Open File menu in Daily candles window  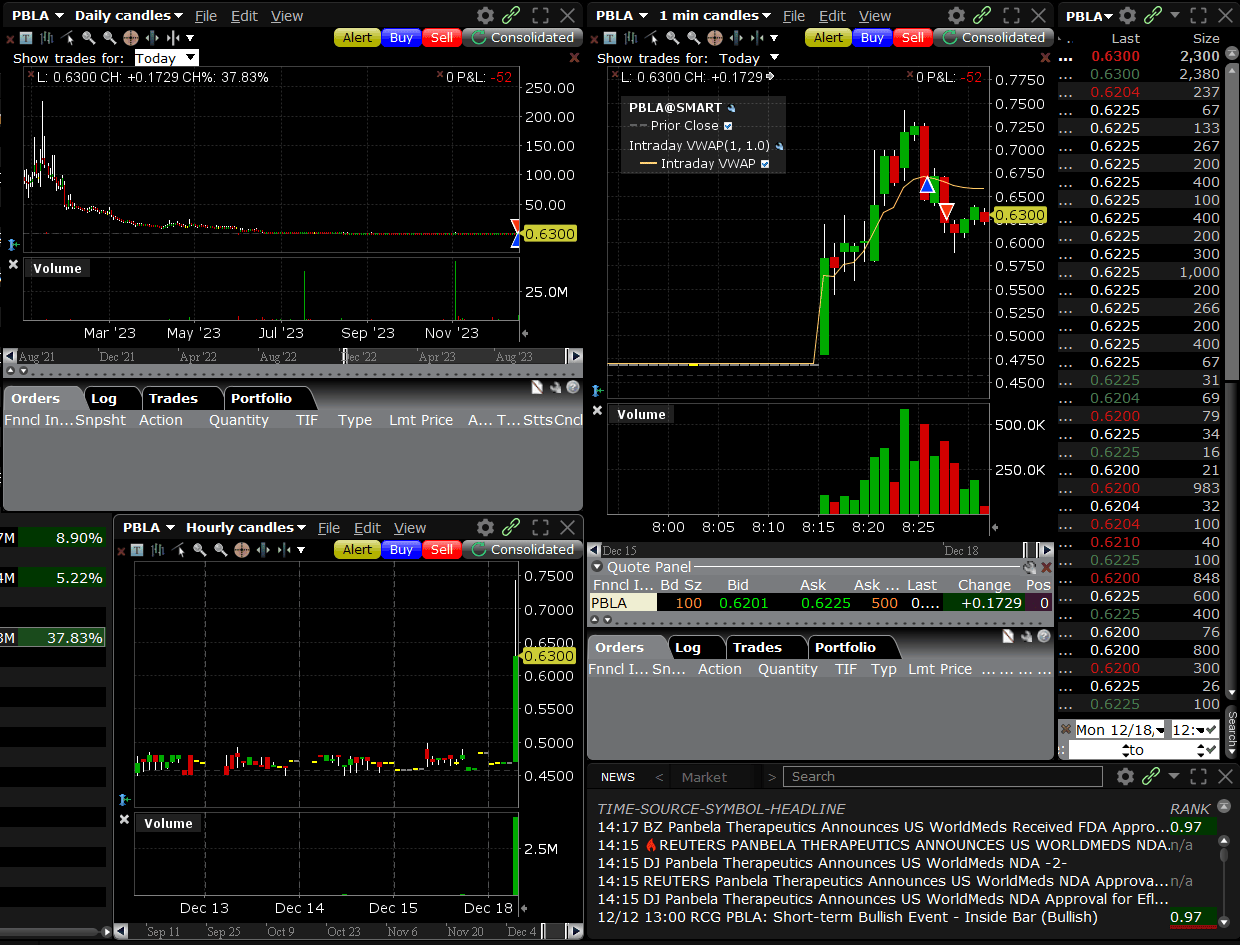point(206,15)
